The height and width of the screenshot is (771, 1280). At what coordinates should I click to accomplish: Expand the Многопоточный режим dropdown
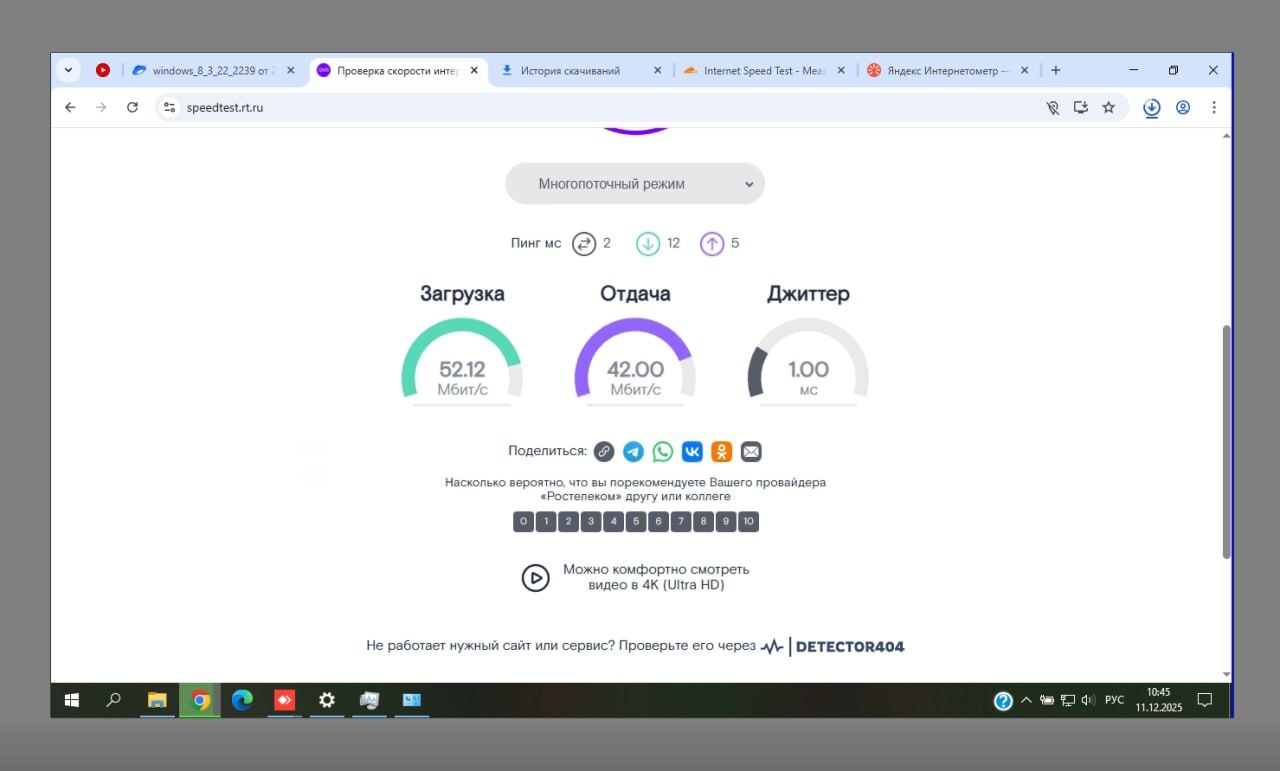635,184
